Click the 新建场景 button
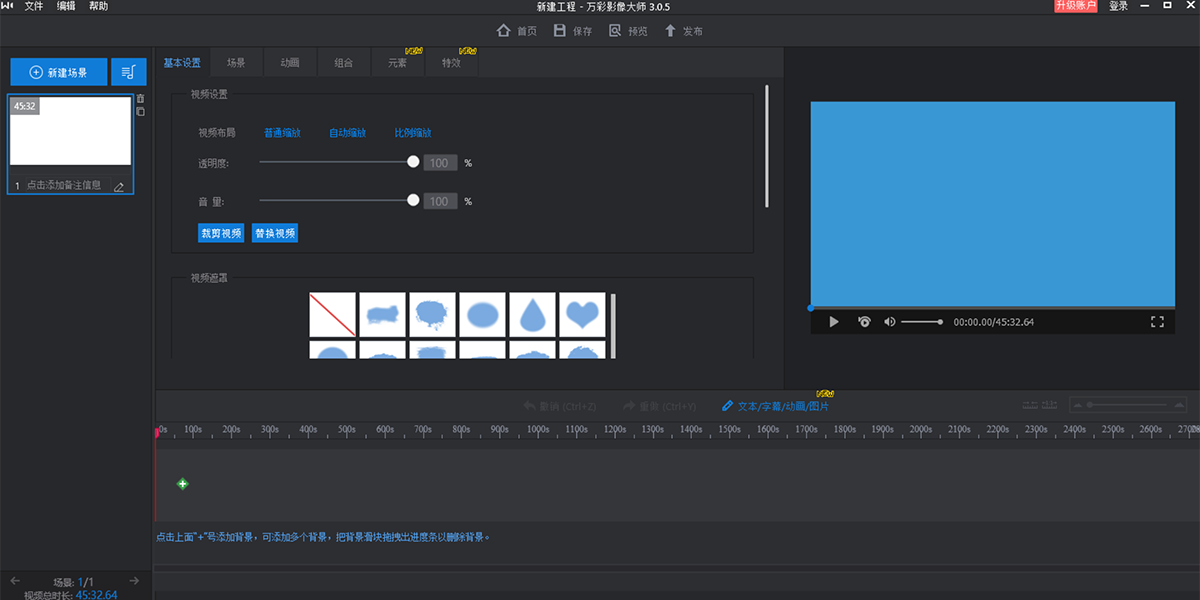 pos(59,72)
